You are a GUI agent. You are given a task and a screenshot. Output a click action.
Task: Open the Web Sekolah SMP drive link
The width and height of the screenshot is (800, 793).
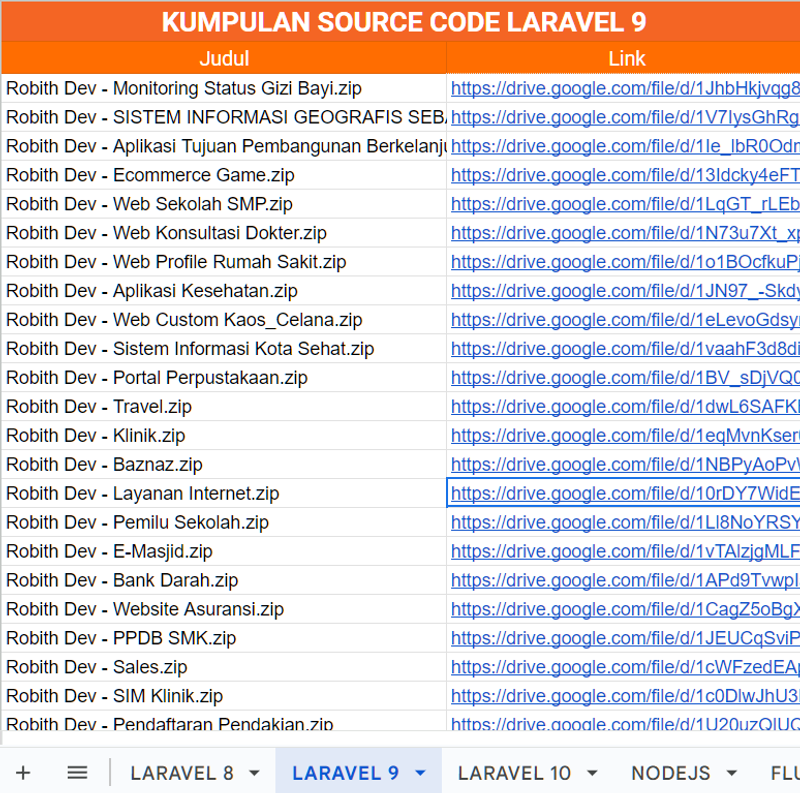click(x=620, y=204)
